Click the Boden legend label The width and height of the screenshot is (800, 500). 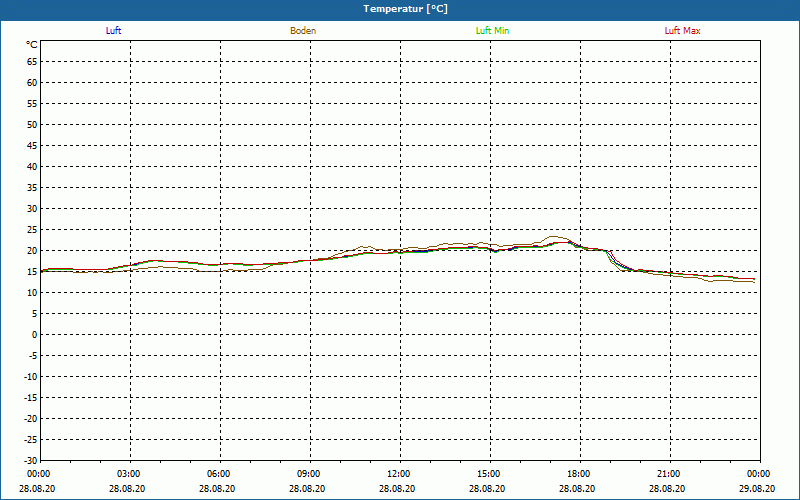click(x=303, y=31)
